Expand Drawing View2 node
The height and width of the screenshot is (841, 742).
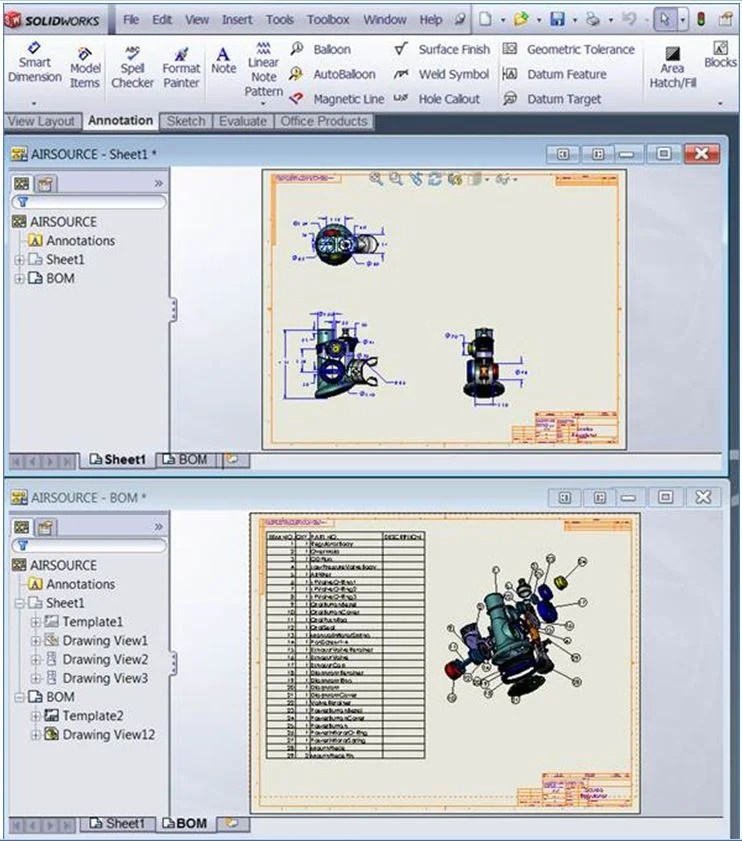[x=35, y=660]
